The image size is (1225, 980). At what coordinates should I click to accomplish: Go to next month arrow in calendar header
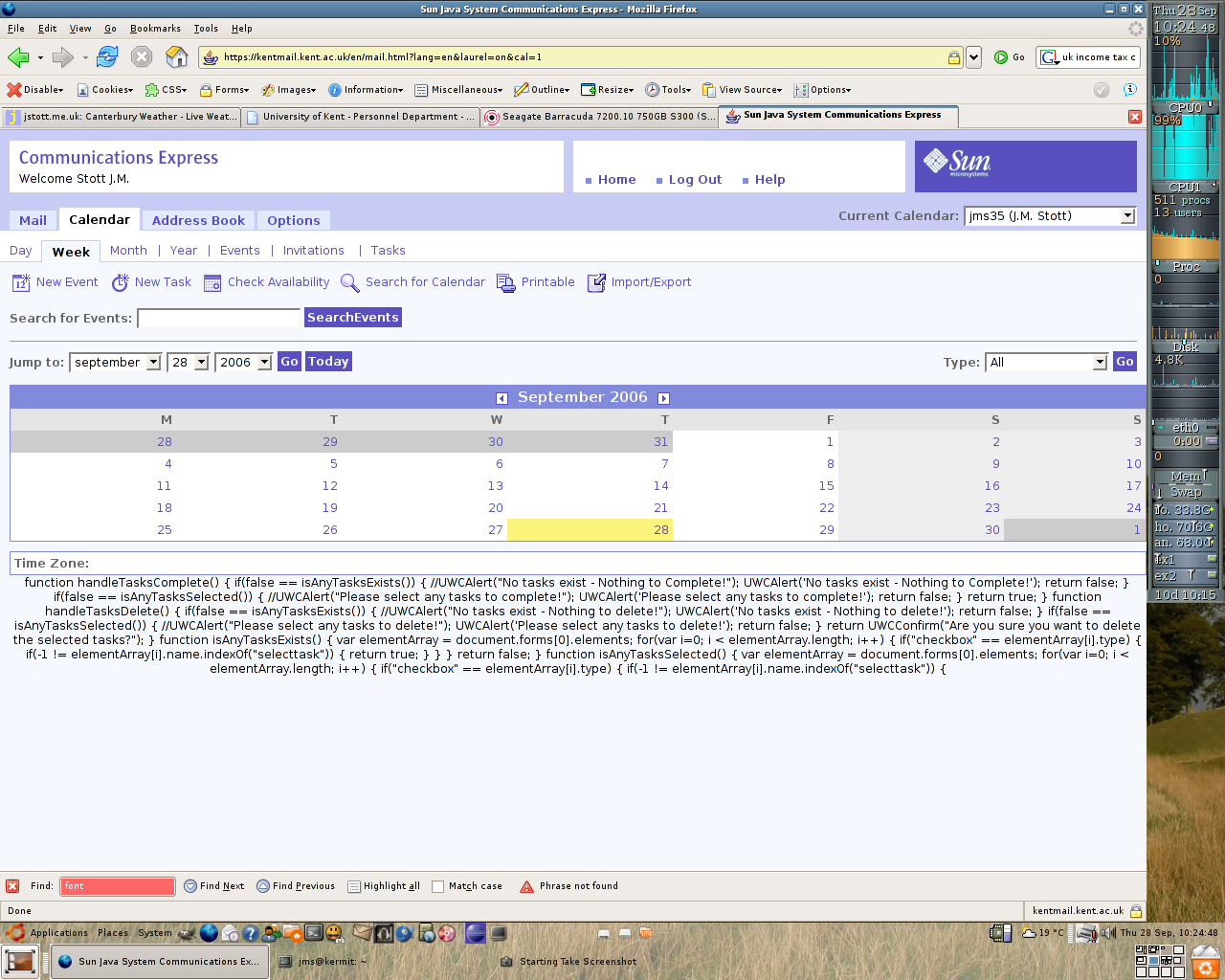tap(663, 398)
